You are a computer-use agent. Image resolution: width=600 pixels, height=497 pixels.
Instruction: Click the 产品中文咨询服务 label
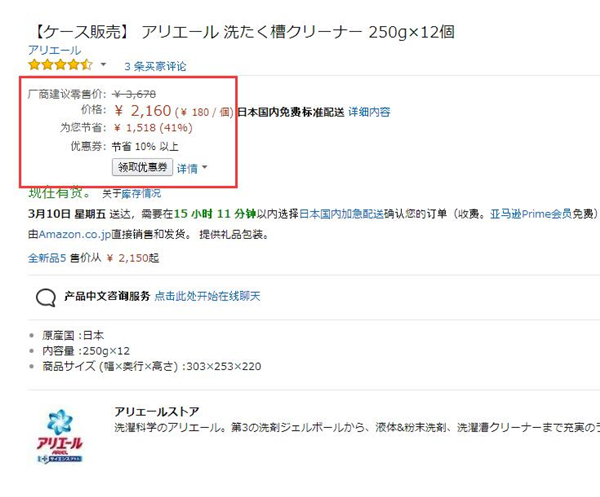(x=107, y=296)
